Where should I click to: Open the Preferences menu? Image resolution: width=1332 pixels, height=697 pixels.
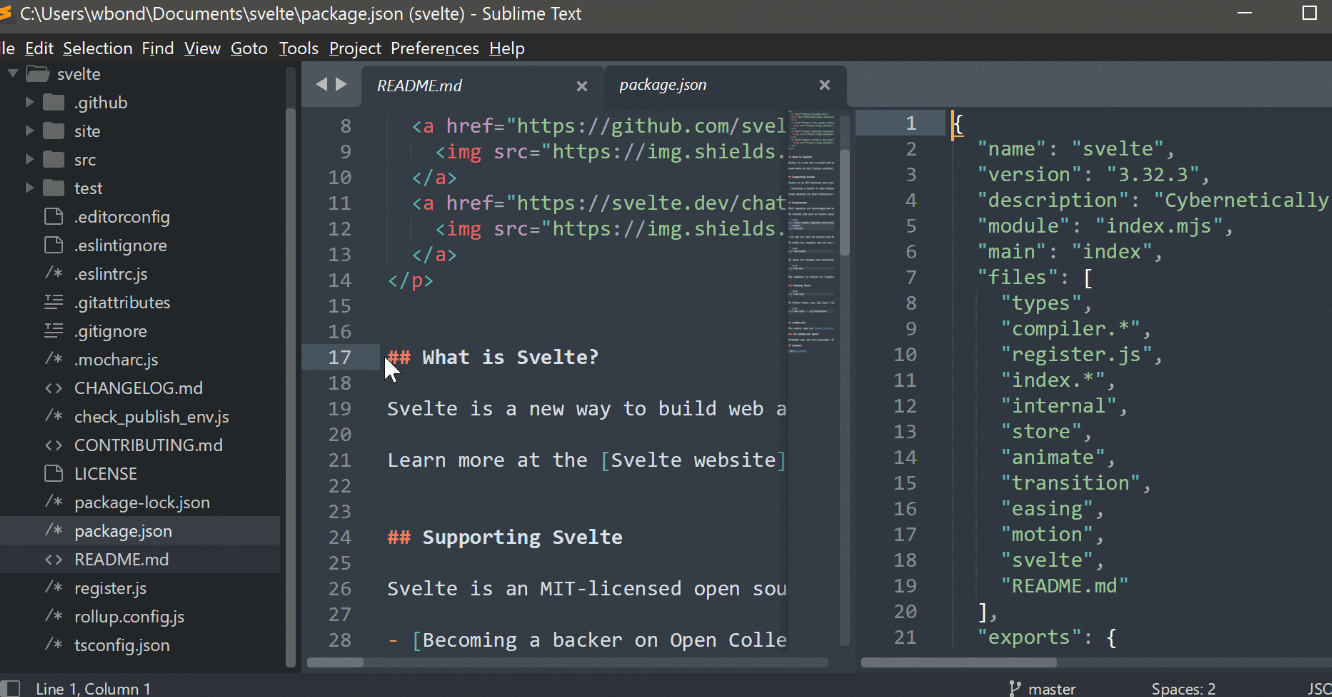coord(435,48)
